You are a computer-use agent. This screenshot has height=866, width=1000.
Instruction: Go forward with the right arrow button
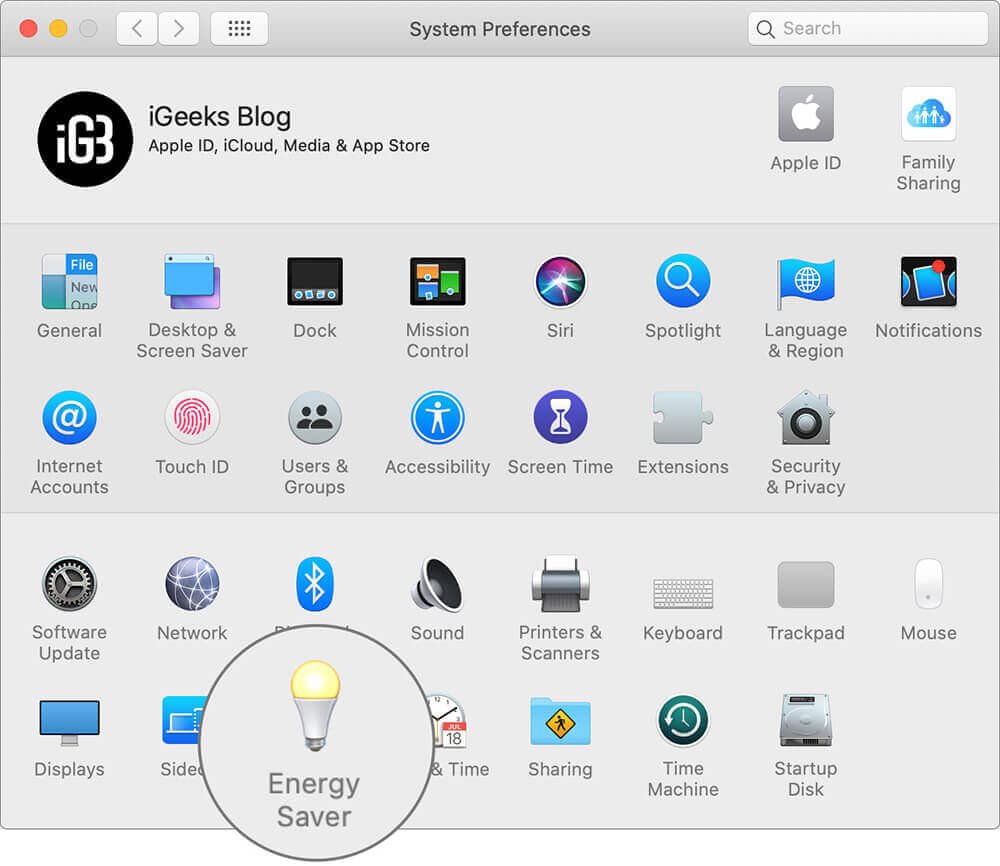pos(179,29)
